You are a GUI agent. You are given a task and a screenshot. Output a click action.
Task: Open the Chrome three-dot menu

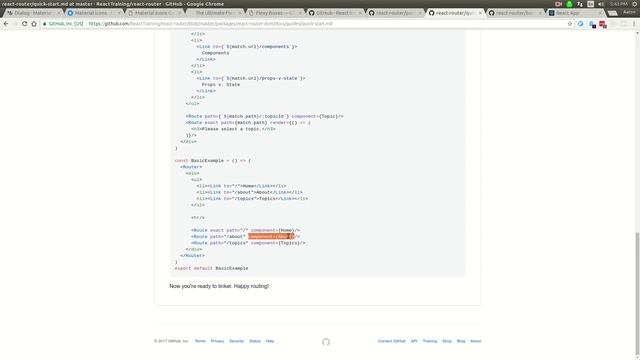[634, 24]
